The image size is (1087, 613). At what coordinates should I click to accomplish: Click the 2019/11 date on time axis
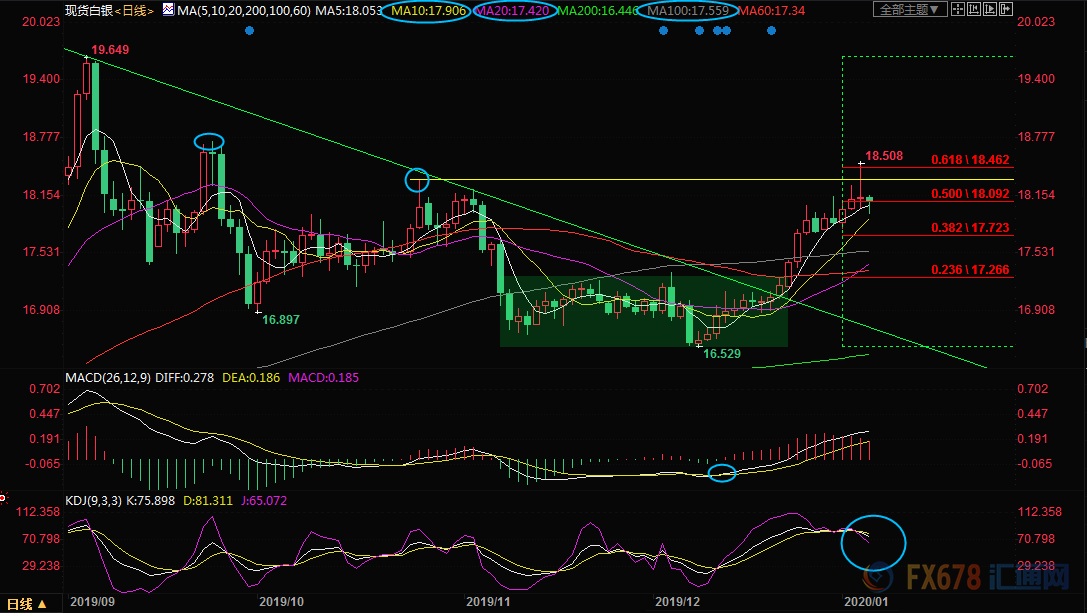coord(487,602)
